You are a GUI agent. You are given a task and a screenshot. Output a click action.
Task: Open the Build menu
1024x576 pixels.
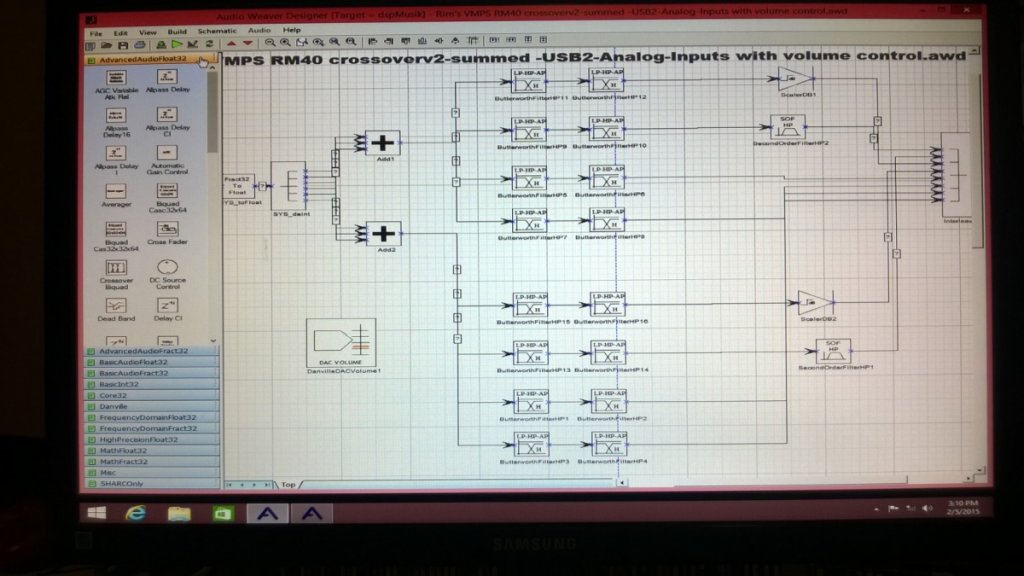177,31
